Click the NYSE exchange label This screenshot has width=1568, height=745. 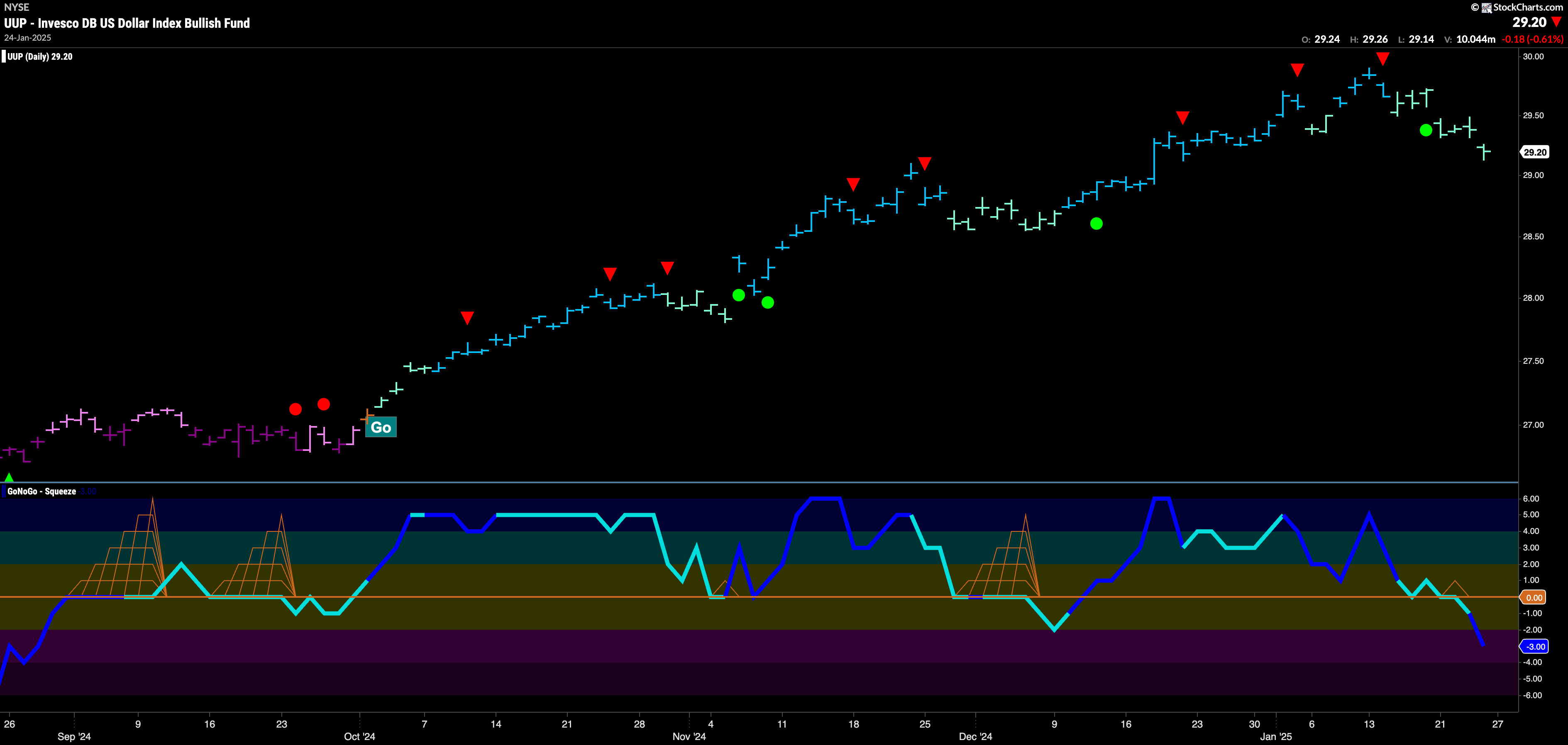click(x=17, y=7)
